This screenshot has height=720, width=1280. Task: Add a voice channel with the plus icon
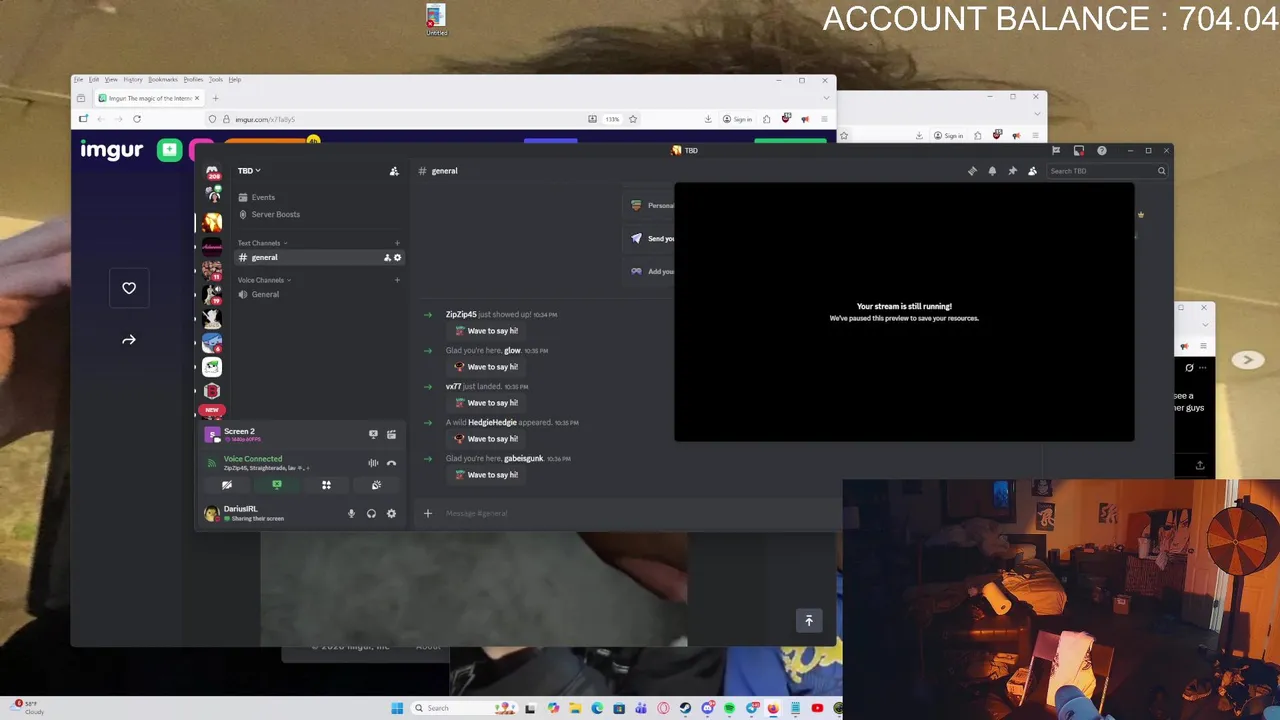(x=397, y=280)
